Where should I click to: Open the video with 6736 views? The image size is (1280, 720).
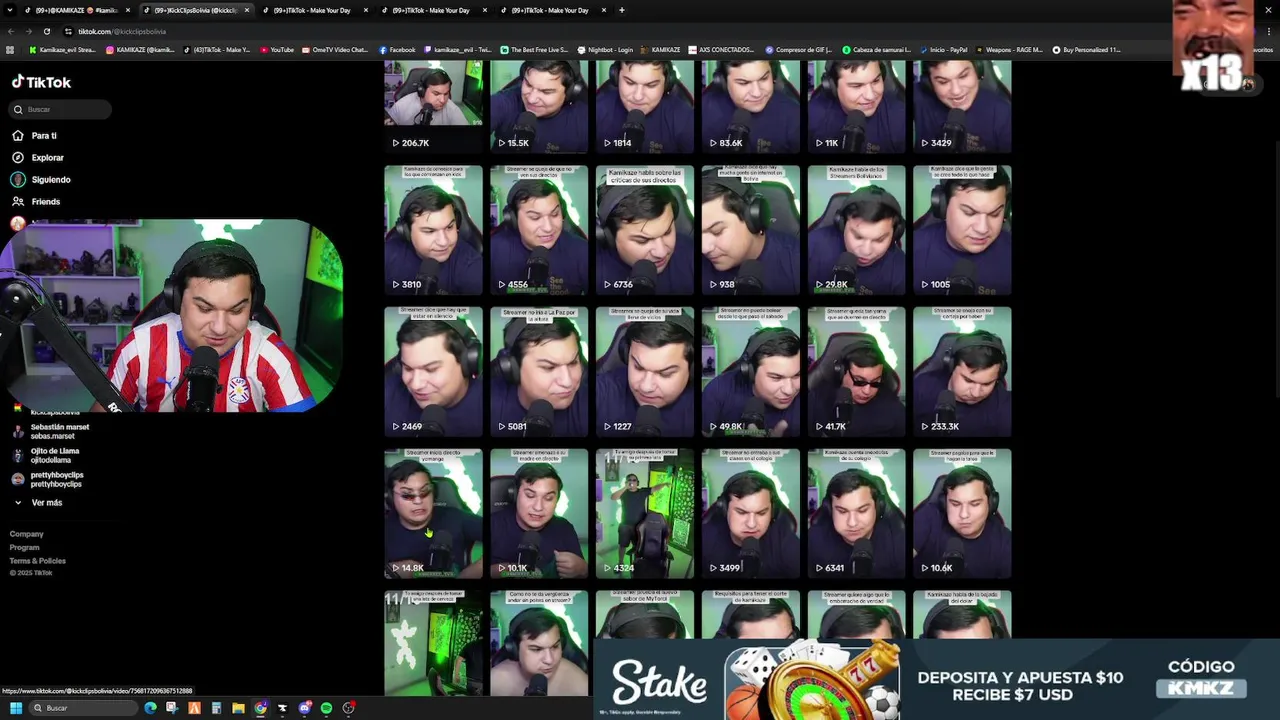click(645, 230)
